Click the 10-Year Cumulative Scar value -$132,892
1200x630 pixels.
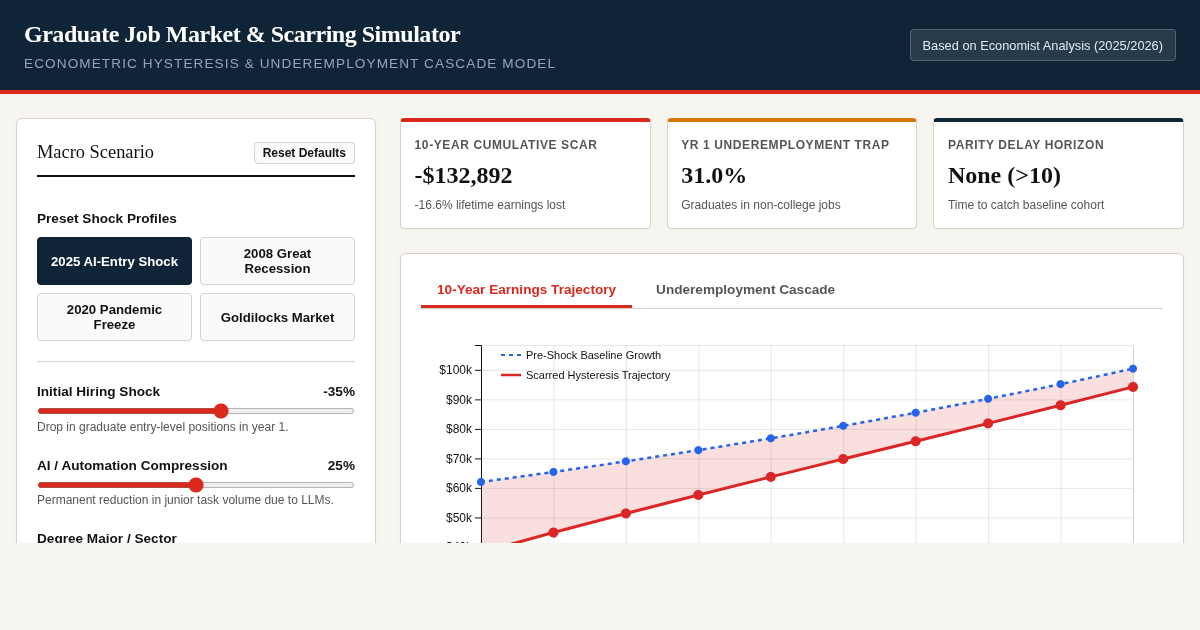coord(463,175)
